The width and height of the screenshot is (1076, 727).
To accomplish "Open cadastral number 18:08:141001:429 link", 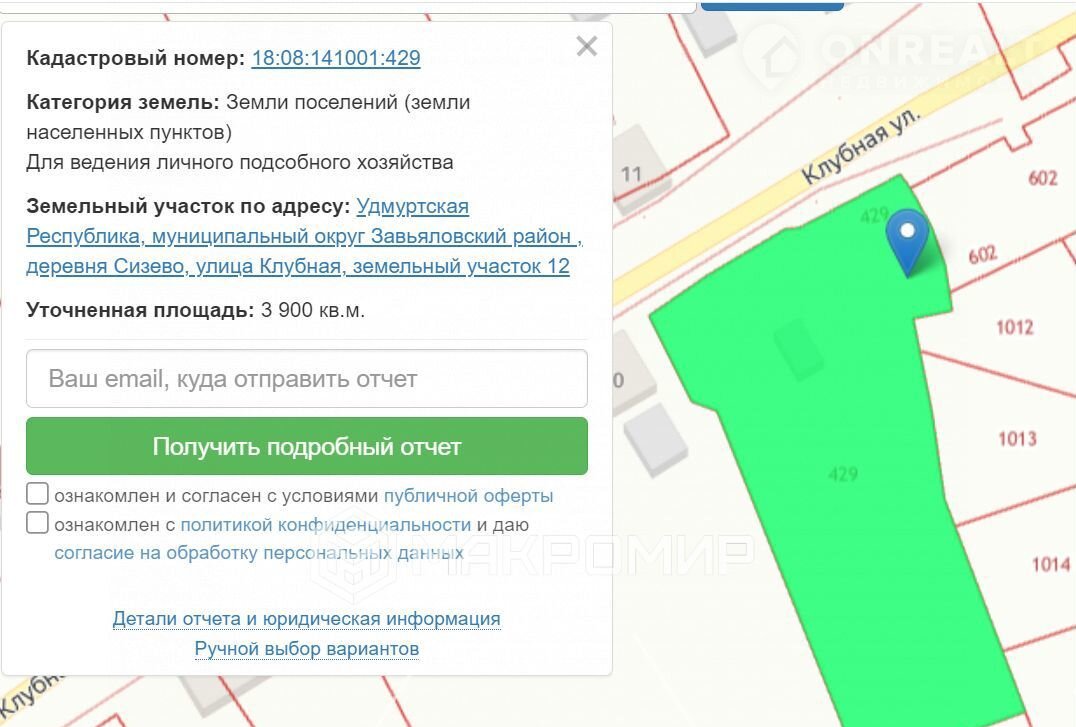I will pyautogui.click(x=335, y=58).
